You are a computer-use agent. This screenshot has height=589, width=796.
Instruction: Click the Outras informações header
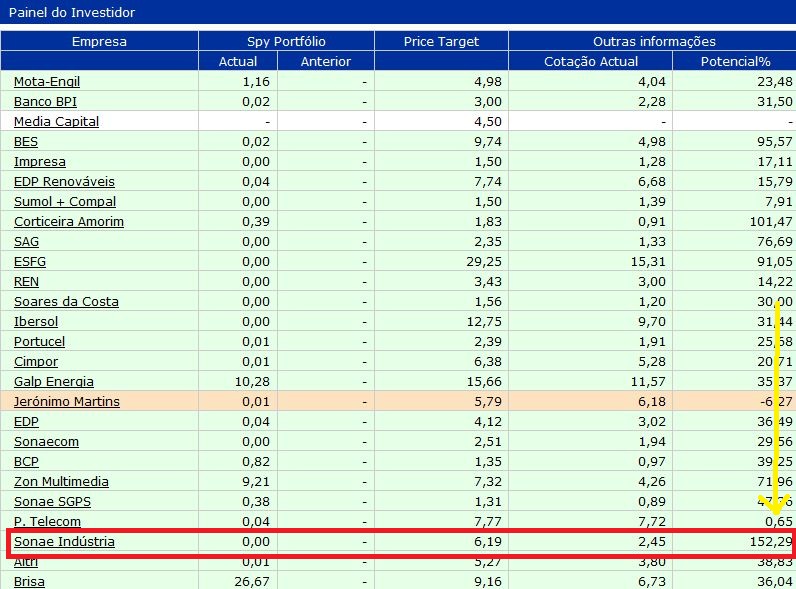coord(654,41)
